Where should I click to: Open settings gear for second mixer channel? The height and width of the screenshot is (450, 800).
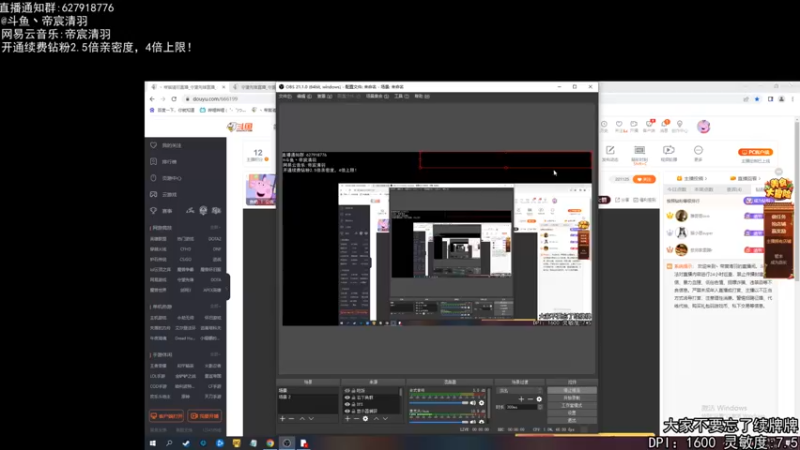pyautogui.click(x=481, y=422)
